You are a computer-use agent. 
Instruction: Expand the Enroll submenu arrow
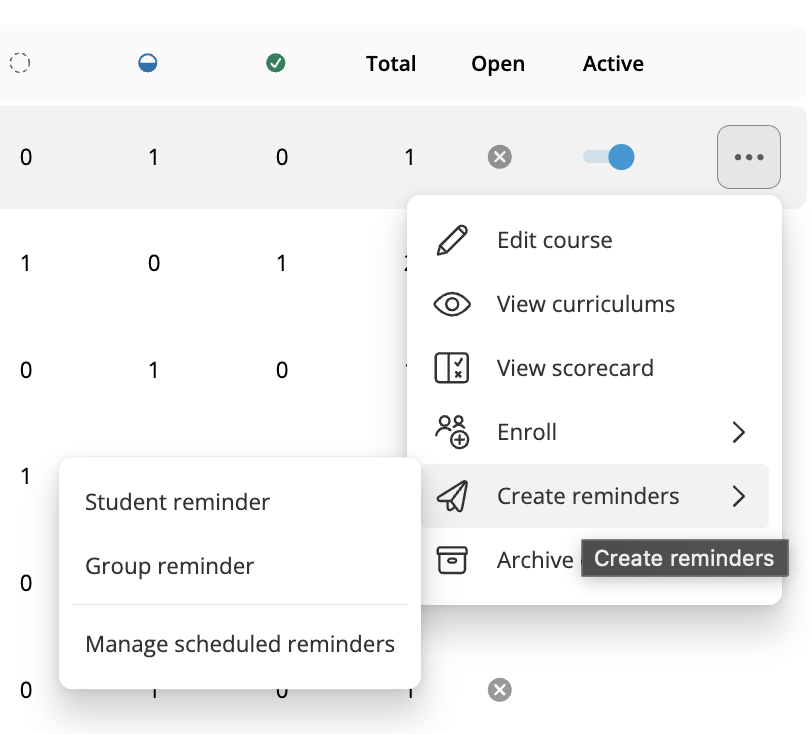(x=738, y=432)
